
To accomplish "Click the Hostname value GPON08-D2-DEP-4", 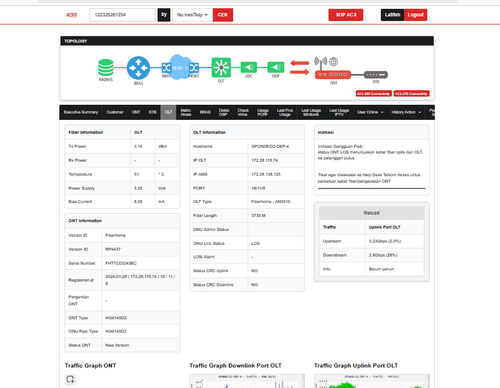I will click(x=270, y=146).
